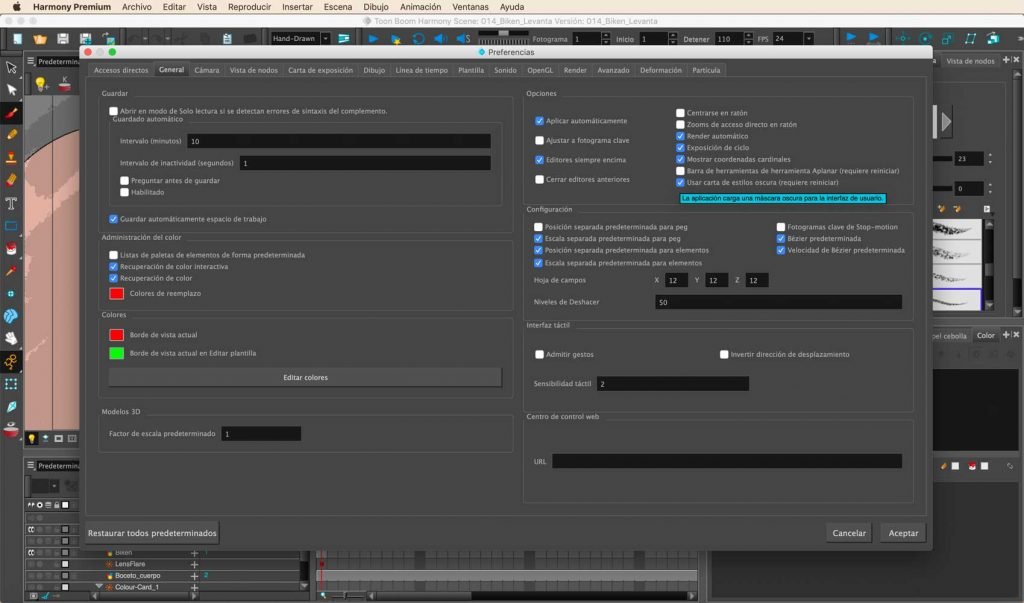Image resolution: width=1024 pixels, height=603 pixels.
Task: Click the Detener field stepper arrows
Action: point(748,39)
